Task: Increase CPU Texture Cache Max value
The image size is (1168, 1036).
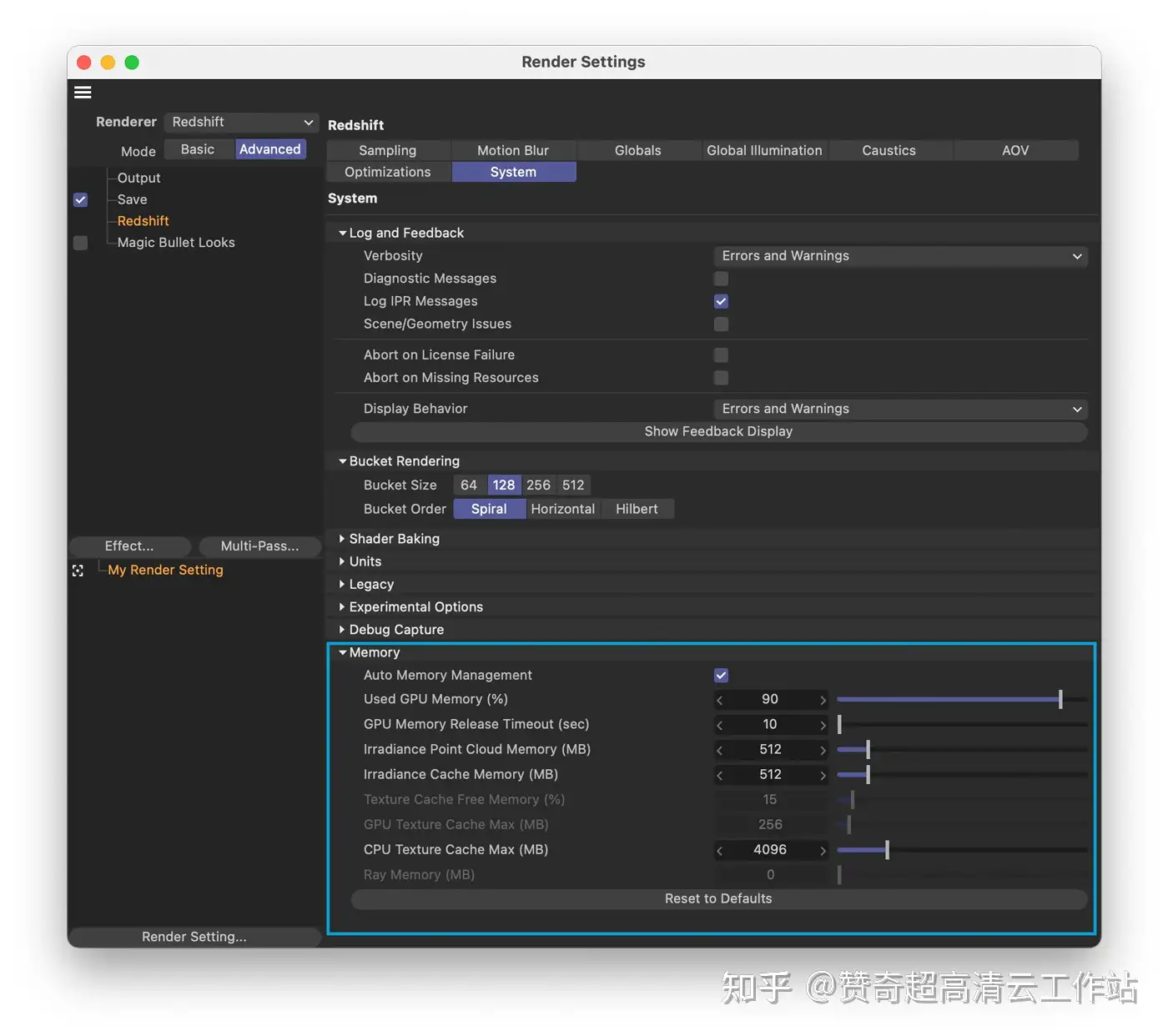Action: coord(823,850)
